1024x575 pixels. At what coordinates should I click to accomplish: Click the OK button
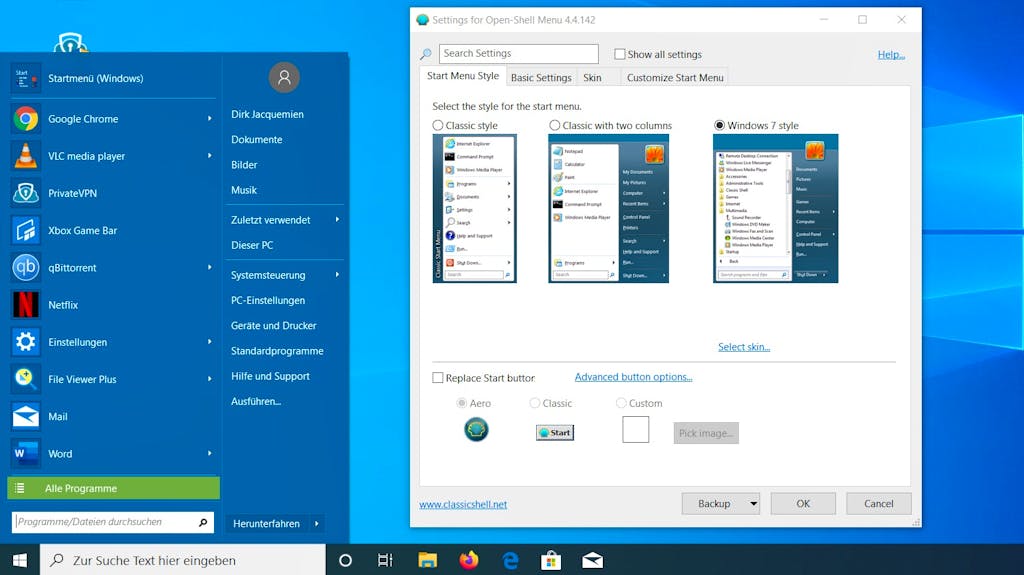coord(803,504)
